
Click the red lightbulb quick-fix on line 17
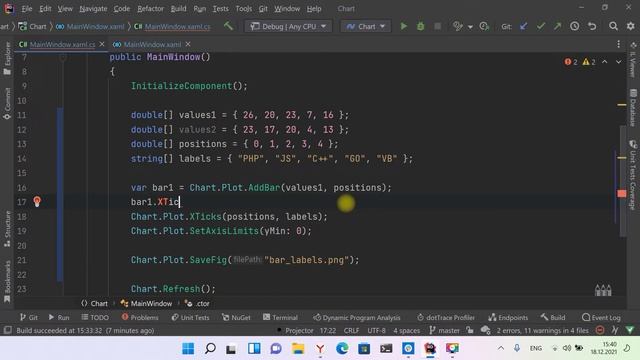[x=37, y=201]
